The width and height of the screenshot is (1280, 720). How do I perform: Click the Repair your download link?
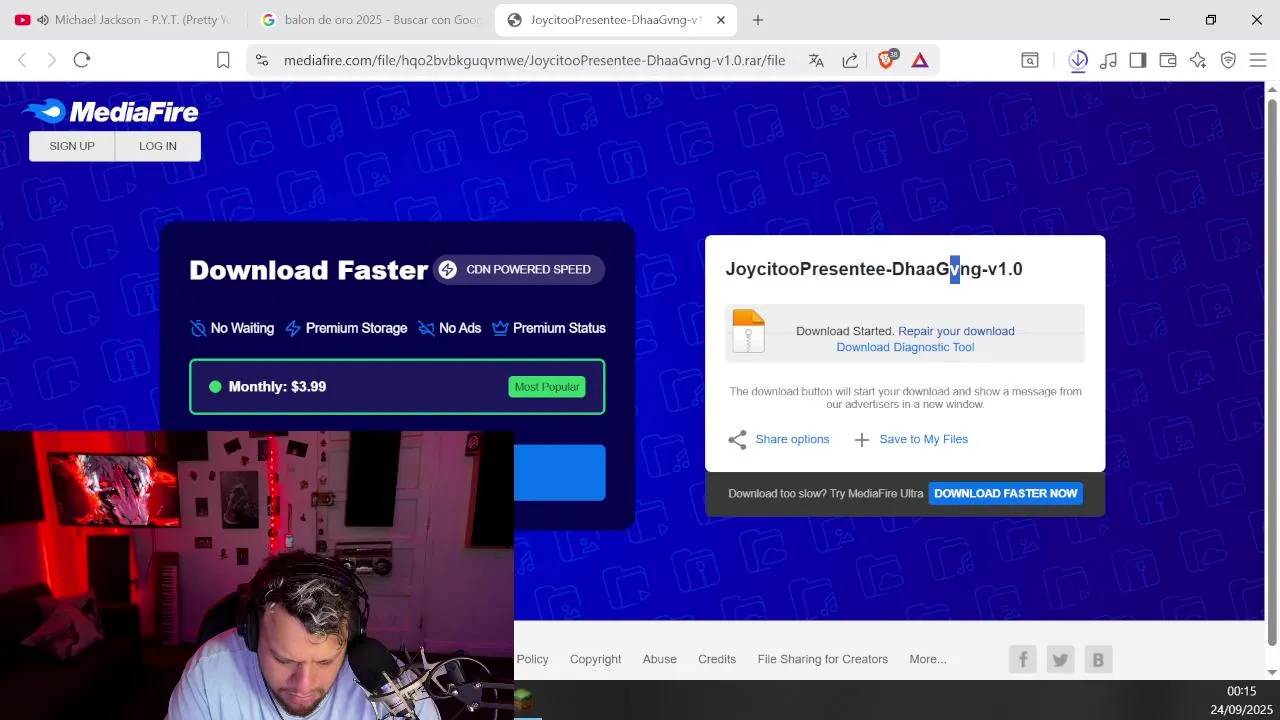pos(956,331)
